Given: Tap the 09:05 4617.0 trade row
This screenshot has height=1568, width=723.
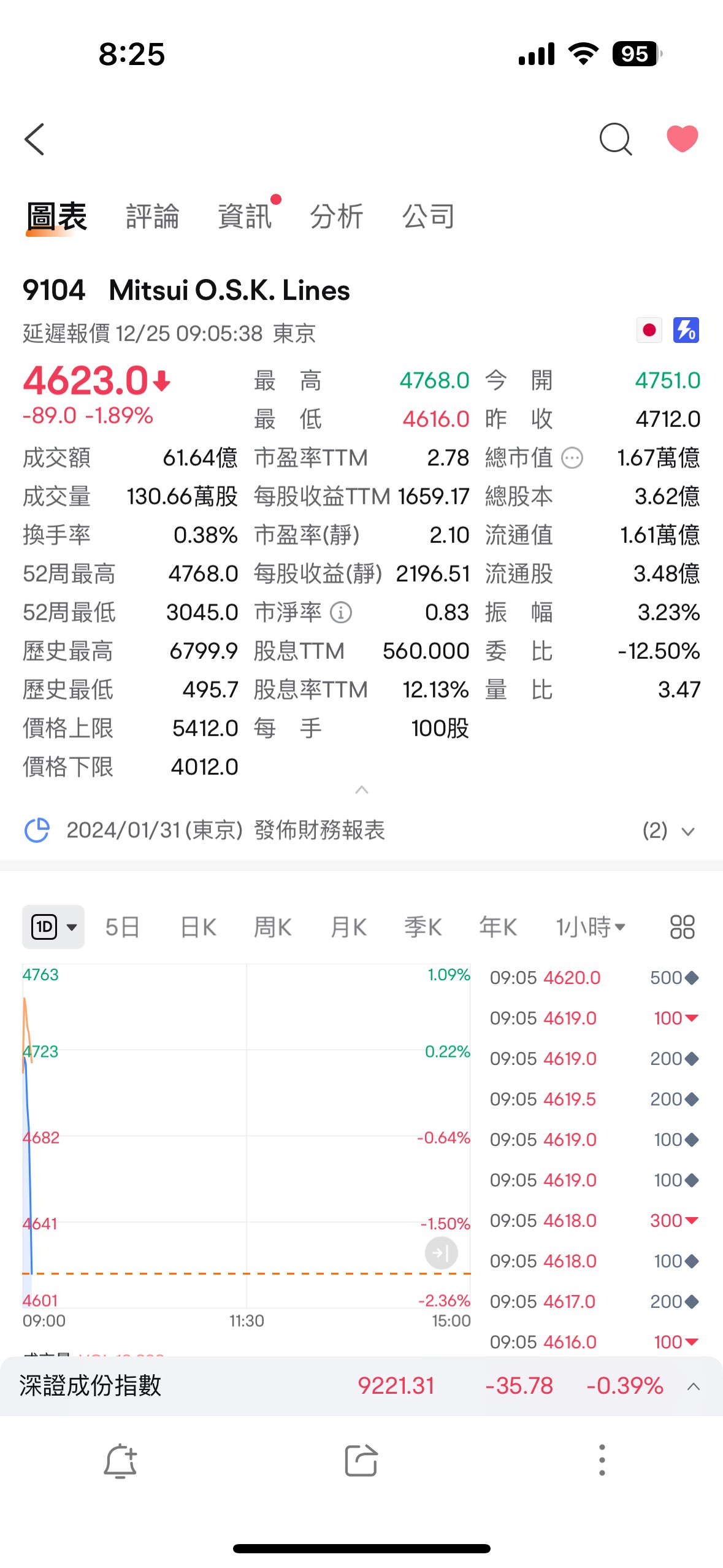Looking at the screenshot, I should (594, 1302).
